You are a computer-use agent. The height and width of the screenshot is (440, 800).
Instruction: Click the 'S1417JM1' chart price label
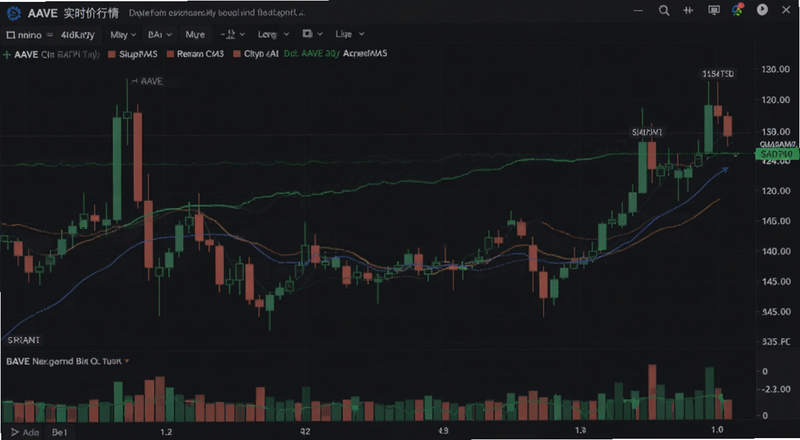click(647, 133)
